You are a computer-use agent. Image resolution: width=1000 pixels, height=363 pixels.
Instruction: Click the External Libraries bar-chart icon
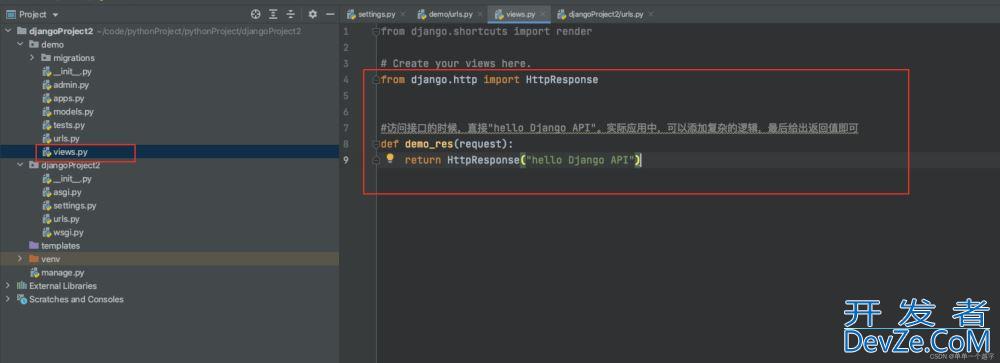(22, 286)
